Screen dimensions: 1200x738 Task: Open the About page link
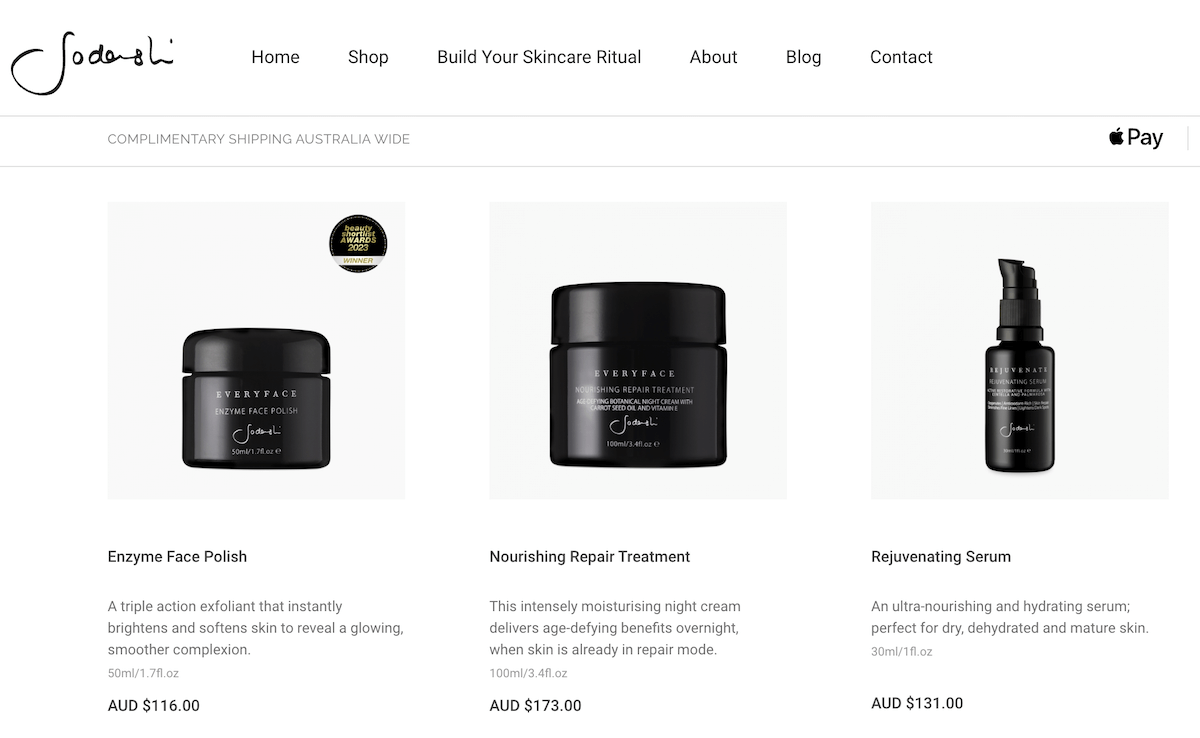coord(713,57)
